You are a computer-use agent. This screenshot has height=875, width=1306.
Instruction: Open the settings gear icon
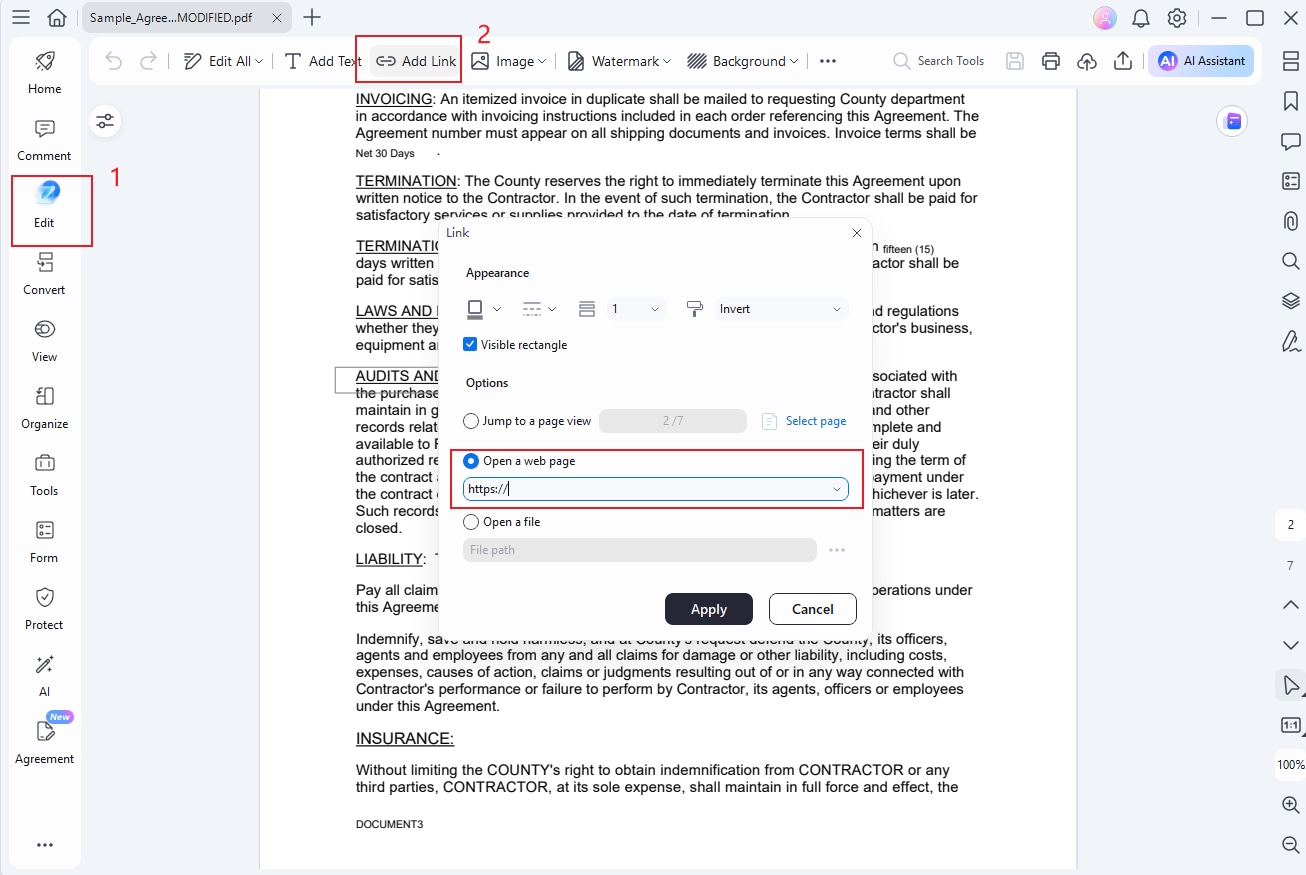[x=1177, y=18]
